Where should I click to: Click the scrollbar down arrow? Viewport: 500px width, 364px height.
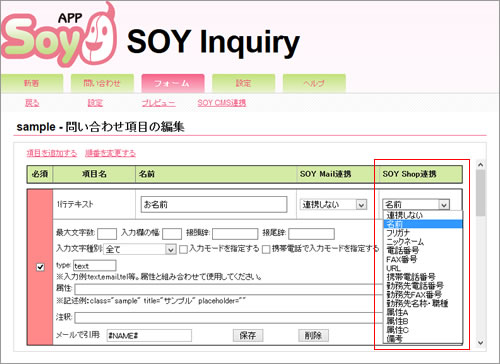480,342
